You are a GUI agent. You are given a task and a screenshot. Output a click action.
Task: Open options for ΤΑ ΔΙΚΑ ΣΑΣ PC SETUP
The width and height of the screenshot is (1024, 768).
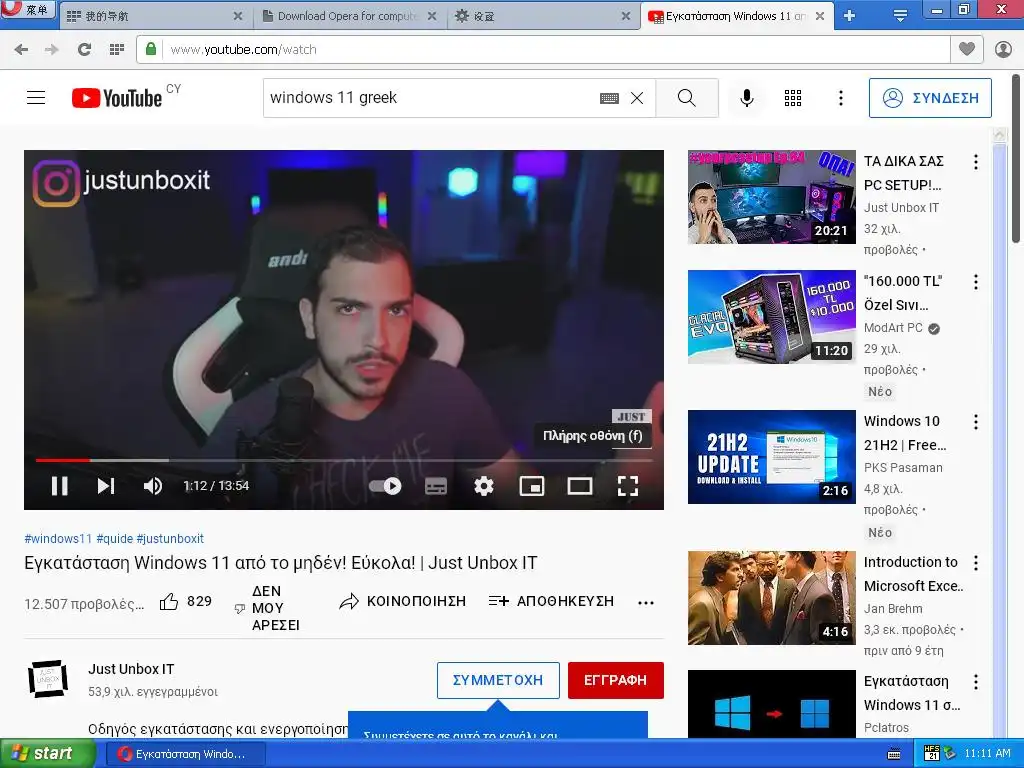(976, 162)
